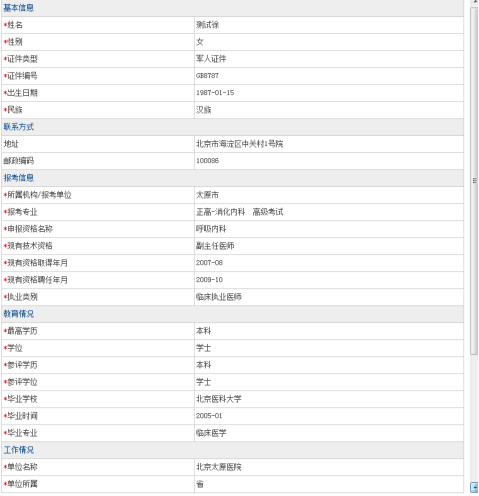479x496 pixels.
Task: Click the 正高-消化内科 高级考试 value
Action: (239, 212)
